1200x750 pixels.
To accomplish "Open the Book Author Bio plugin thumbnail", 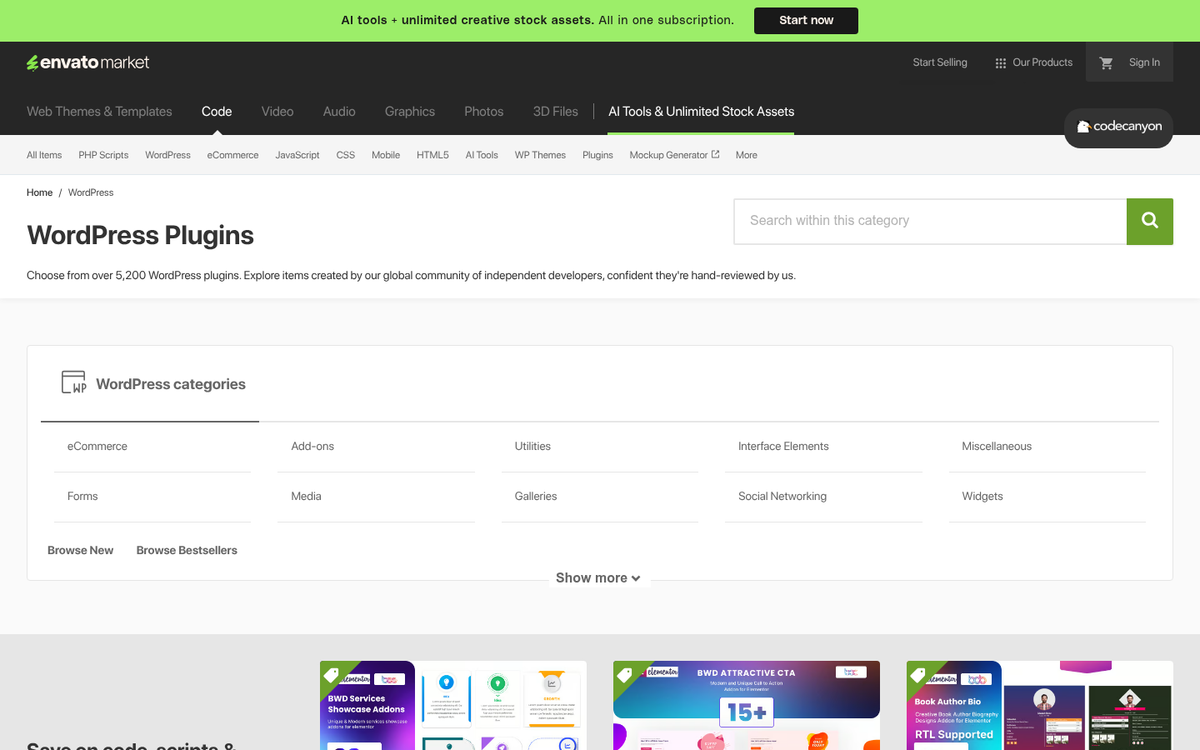I will (x=1039, y=706).
